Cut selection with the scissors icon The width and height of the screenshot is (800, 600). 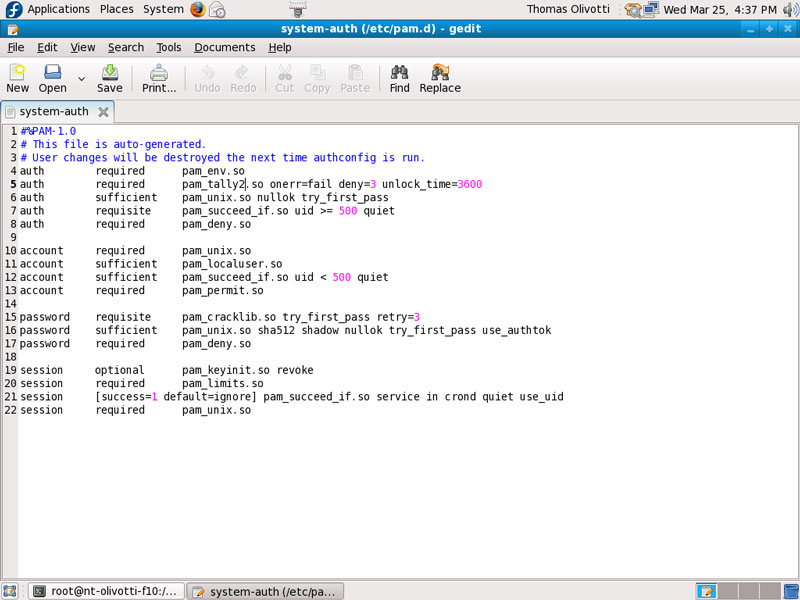(285, 79)
